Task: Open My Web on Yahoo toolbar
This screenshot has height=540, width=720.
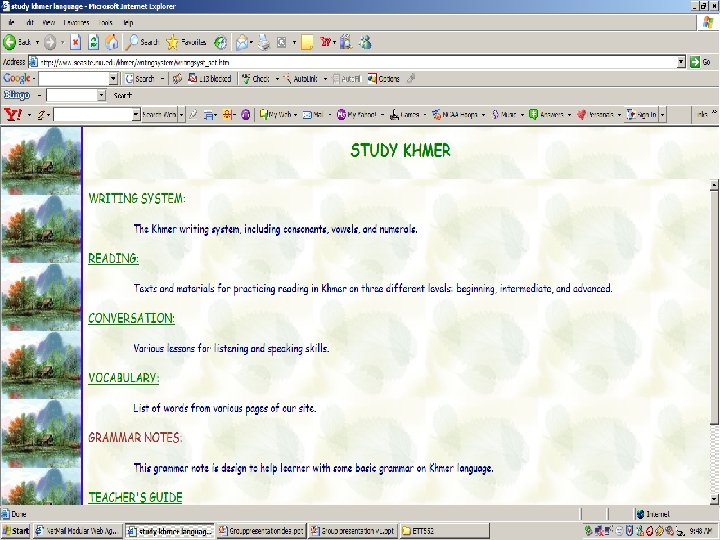Action: click(276, 115)
